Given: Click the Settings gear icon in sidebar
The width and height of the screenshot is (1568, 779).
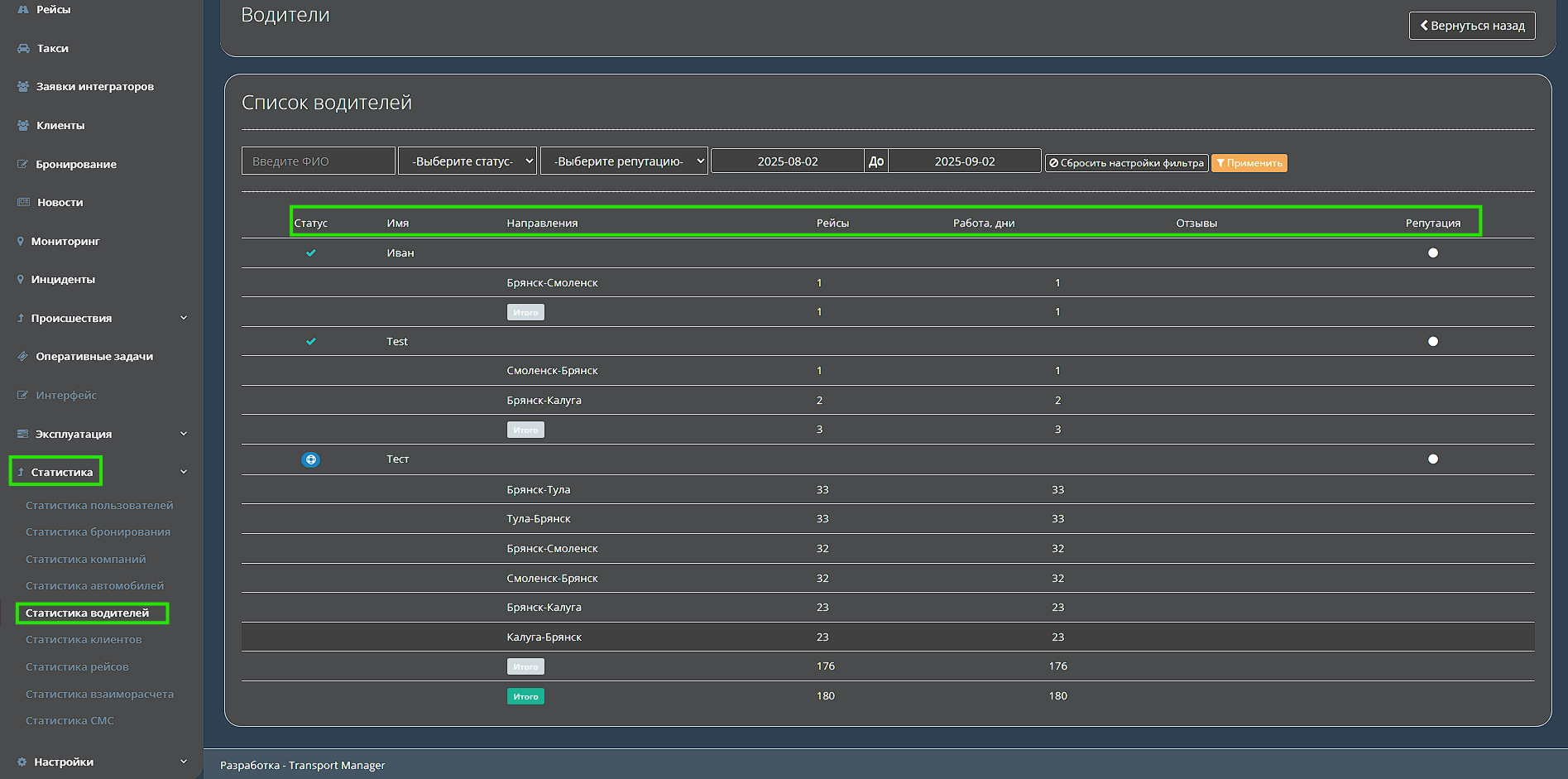Looking at the screenshot, I should click(x=22, y=762).
